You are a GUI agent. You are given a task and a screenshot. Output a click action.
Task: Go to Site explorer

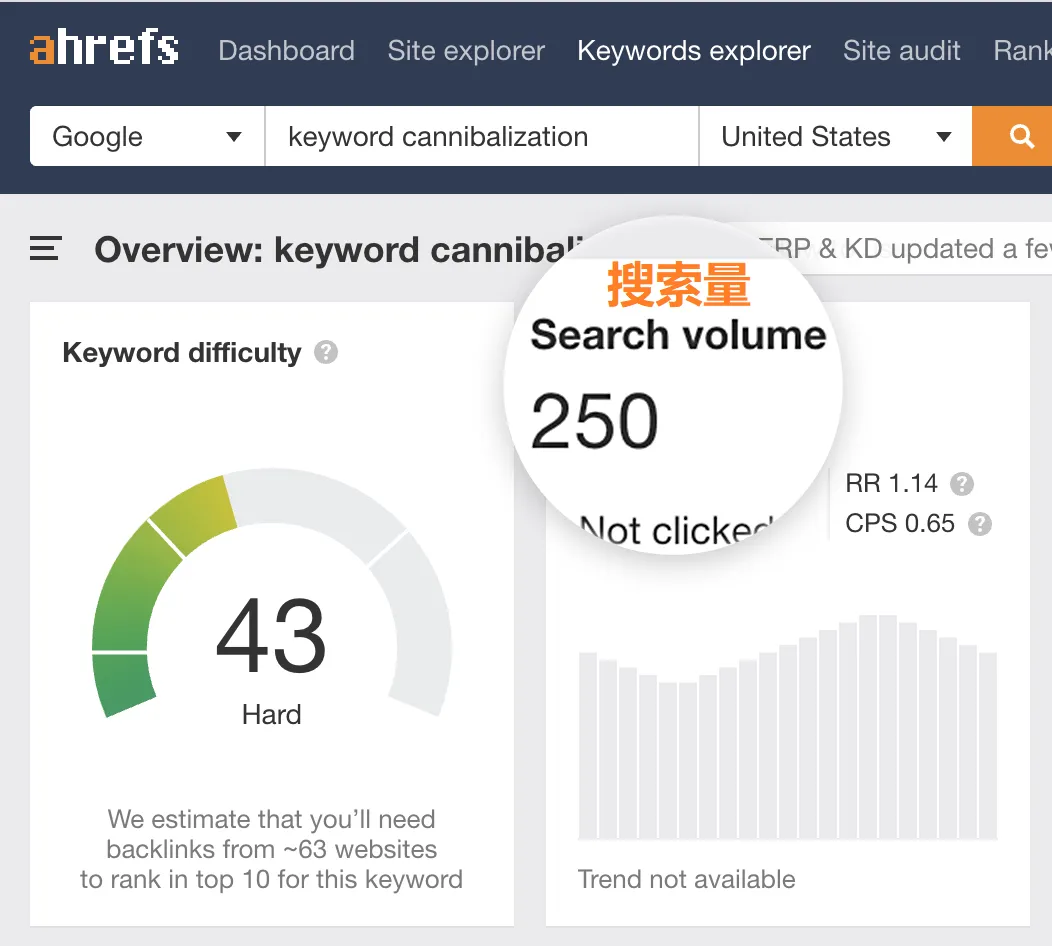[466, 51]
